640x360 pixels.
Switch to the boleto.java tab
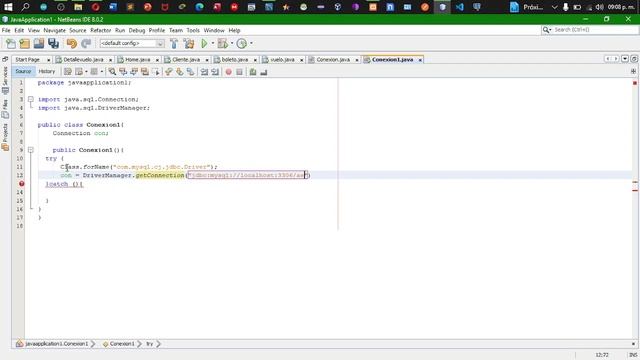pos(235,60)
